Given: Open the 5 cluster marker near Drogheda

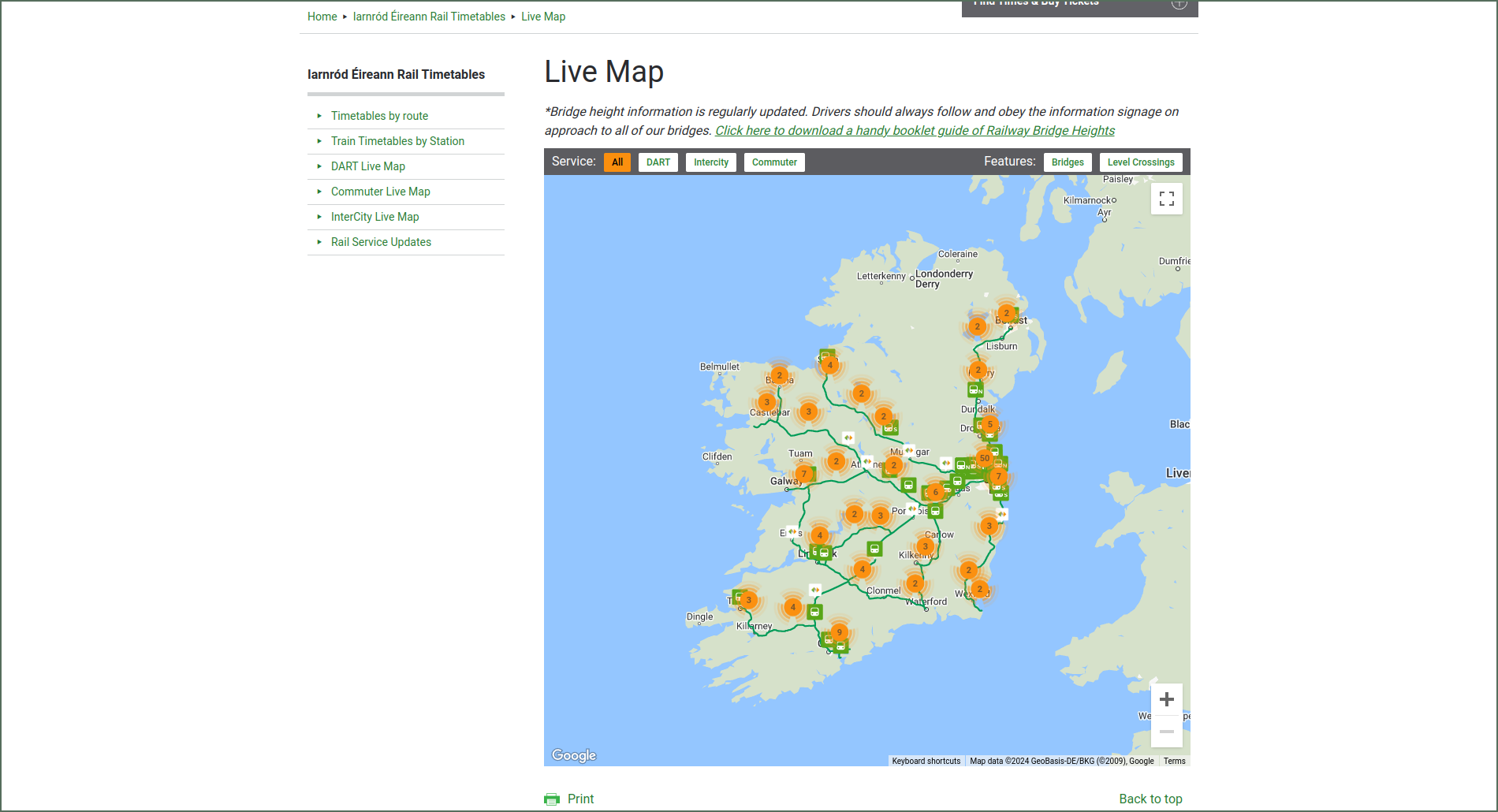Looking at the screenshot, I should 990,424.
